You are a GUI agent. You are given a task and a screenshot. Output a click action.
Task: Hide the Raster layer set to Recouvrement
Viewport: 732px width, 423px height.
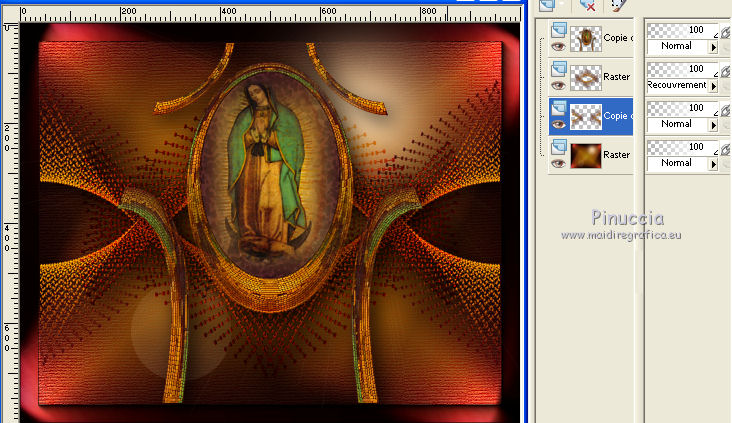pos(558,85)
